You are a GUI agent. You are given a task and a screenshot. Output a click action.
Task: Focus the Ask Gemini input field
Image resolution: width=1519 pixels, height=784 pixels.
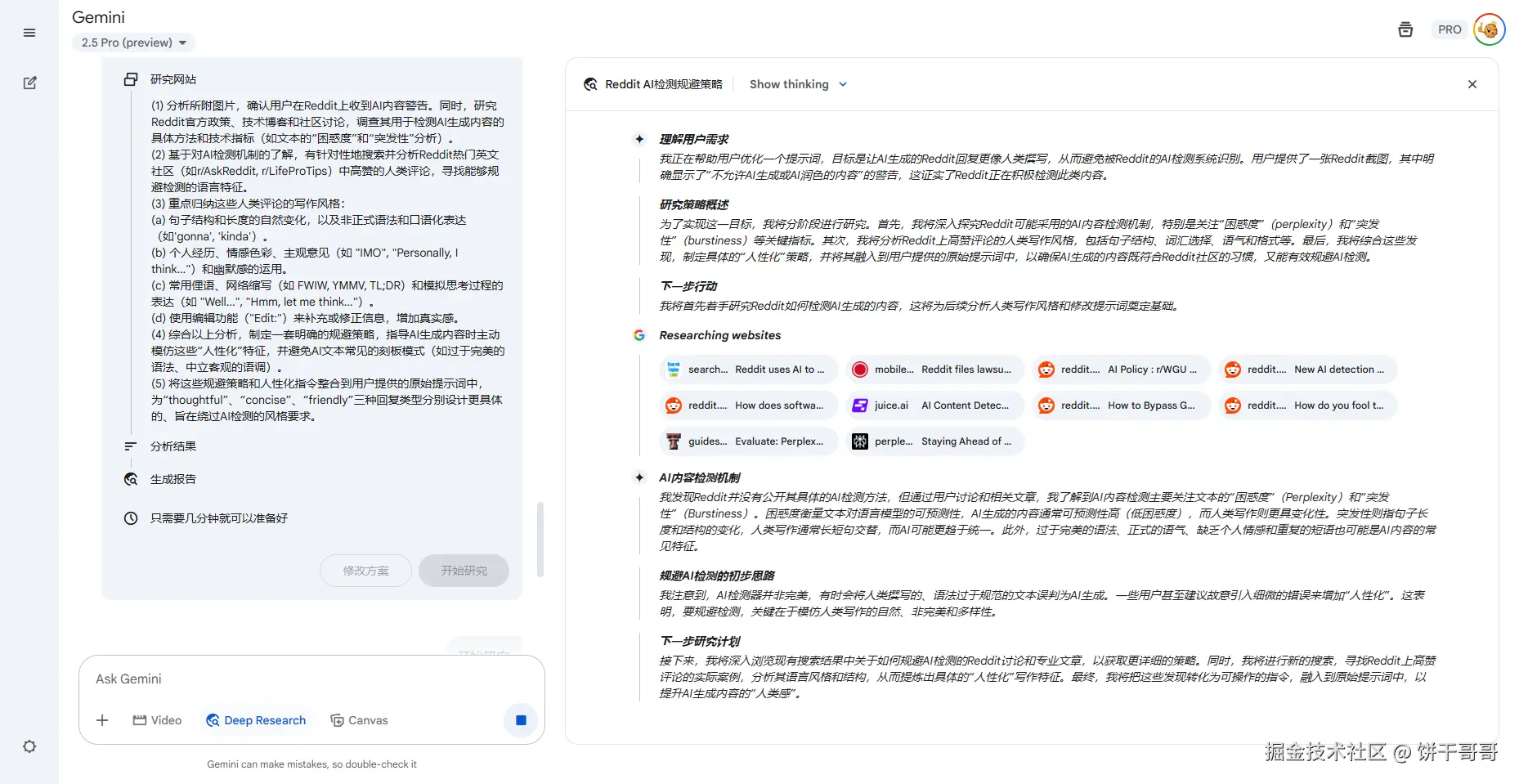point(311,679)
